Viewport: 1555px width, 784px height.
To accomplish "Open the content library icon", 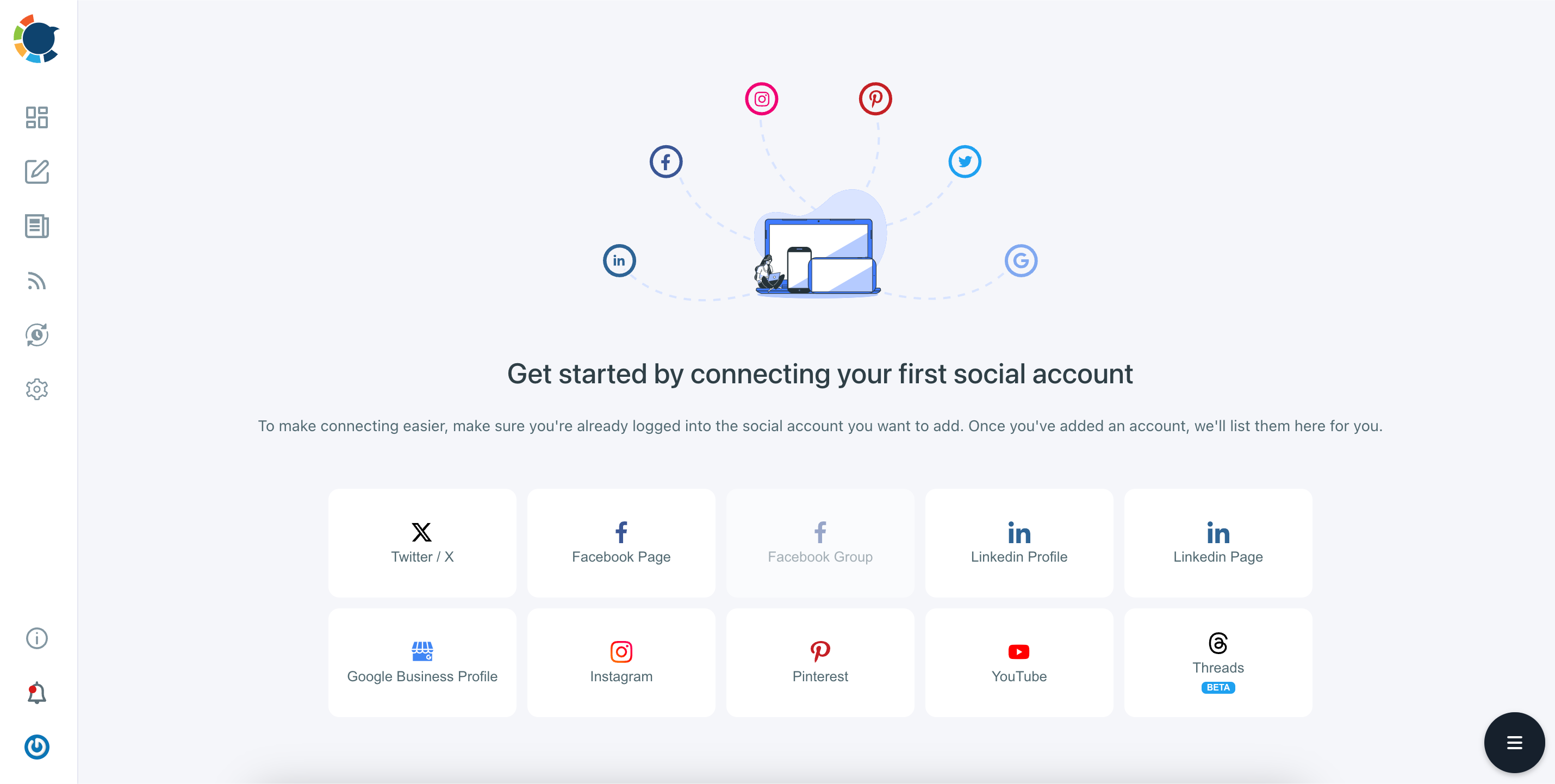I will click(x=37, y=226).
